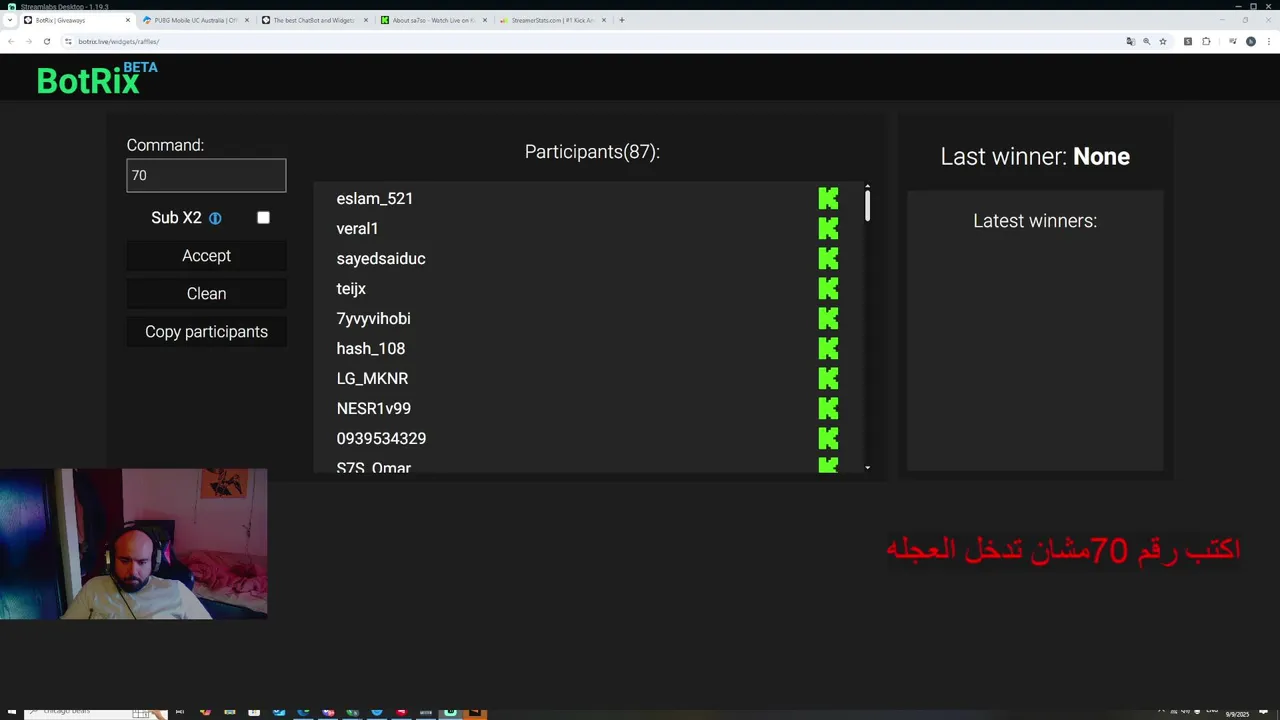Click the browser forward arrow
Screen dimensions: 1280x720
point(28,41)
